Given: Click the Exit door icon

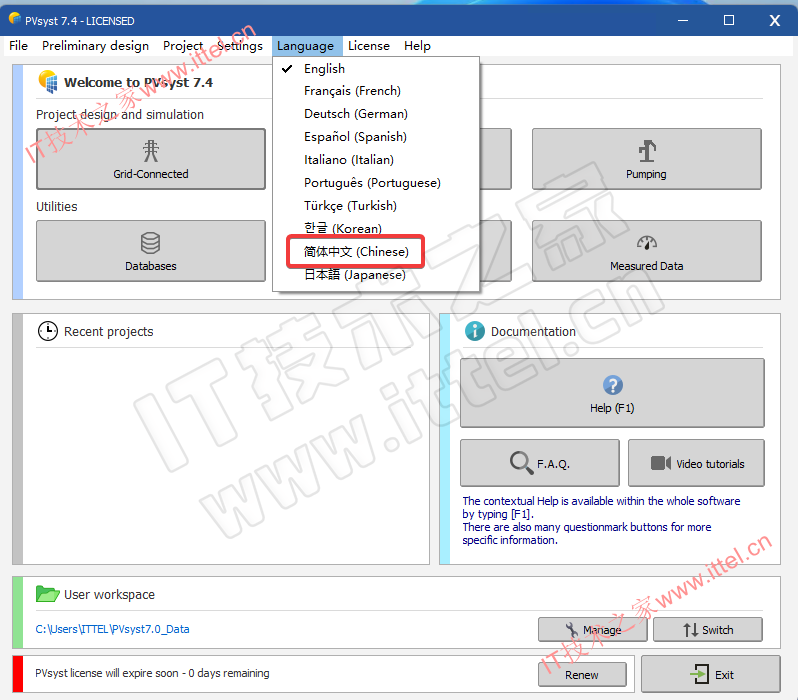Looking at the screenshot, I should tap(700, 675).
